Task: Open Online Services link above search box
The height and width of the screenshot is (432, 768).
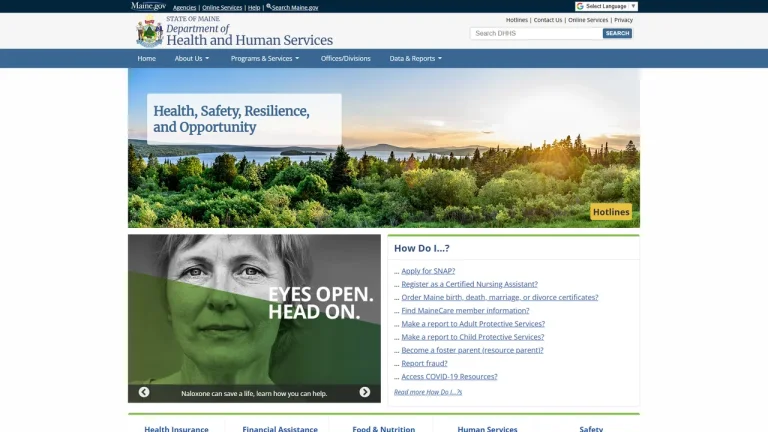Action: pos(588,20)
